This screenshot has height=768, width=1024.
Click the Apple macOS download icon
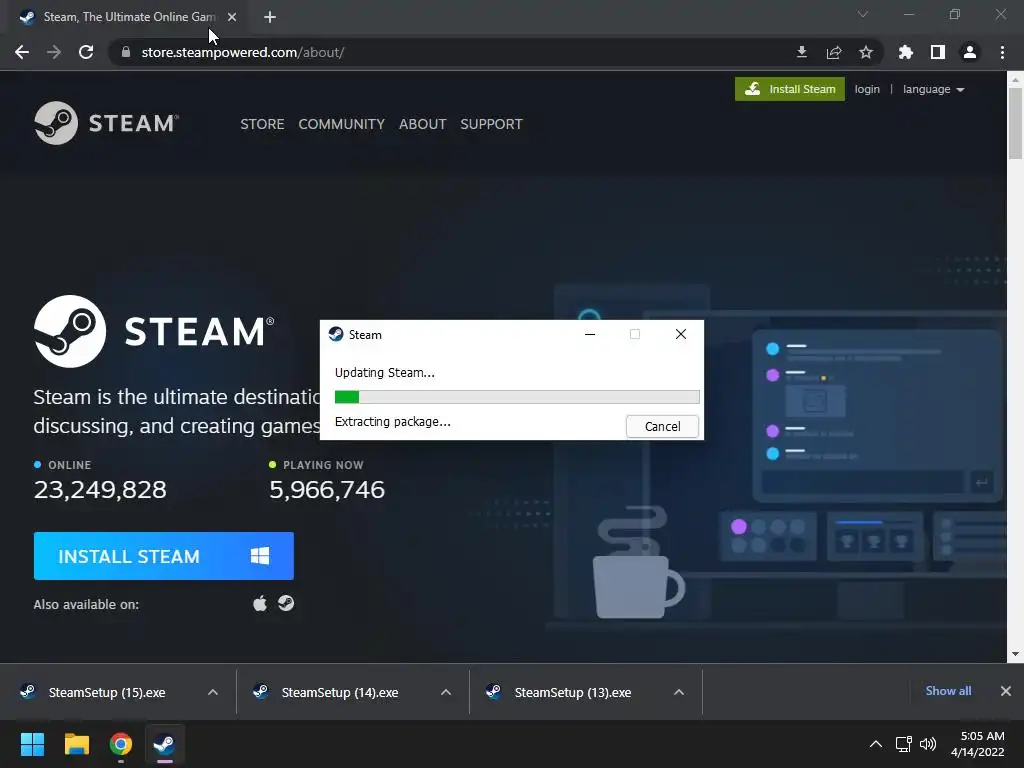(x=260, y=603)
